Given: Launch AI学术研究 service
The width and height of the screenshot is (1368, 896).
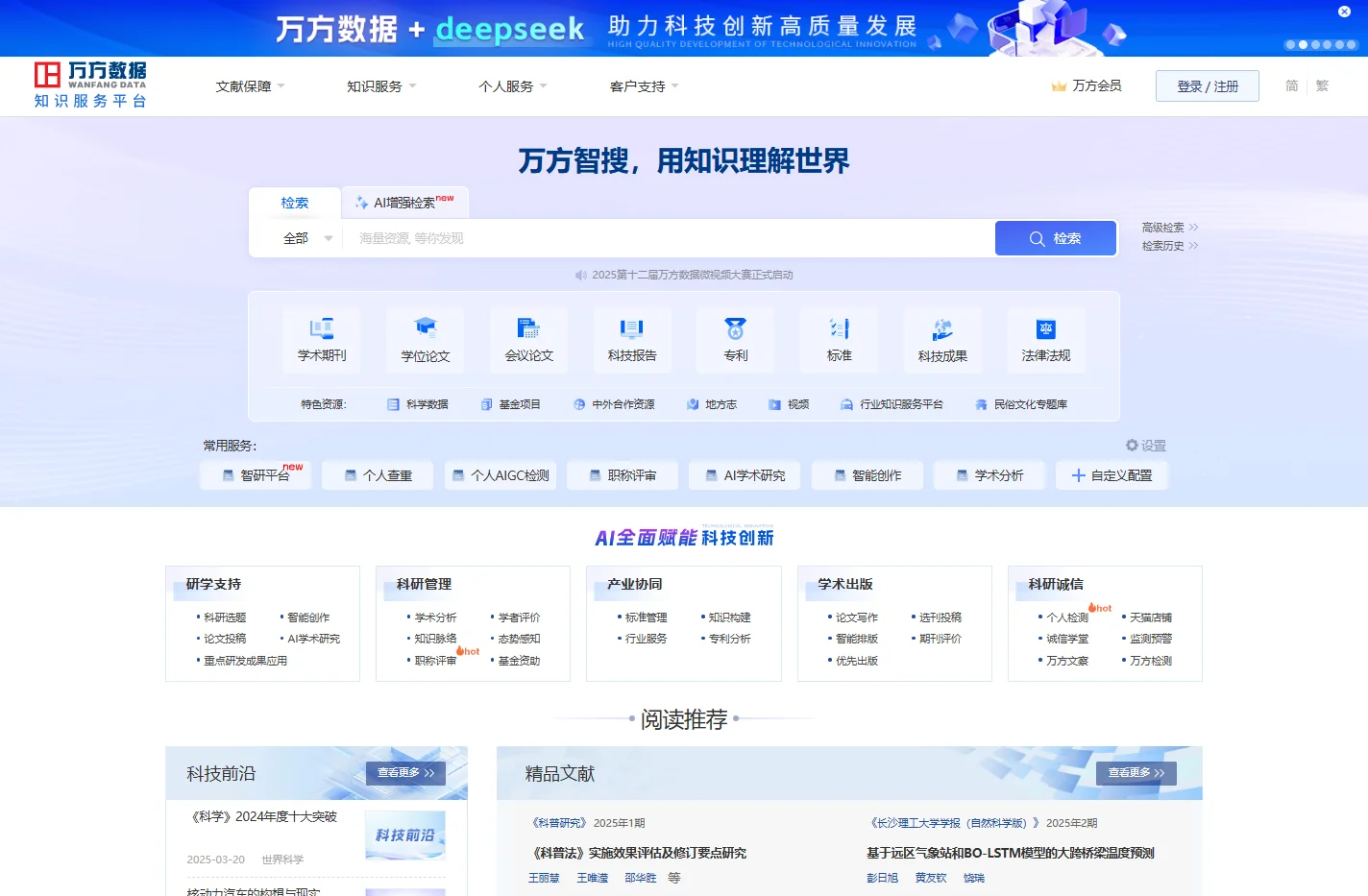Looking at the screenshot, I should pyautogui.click(x=745, y=475).
